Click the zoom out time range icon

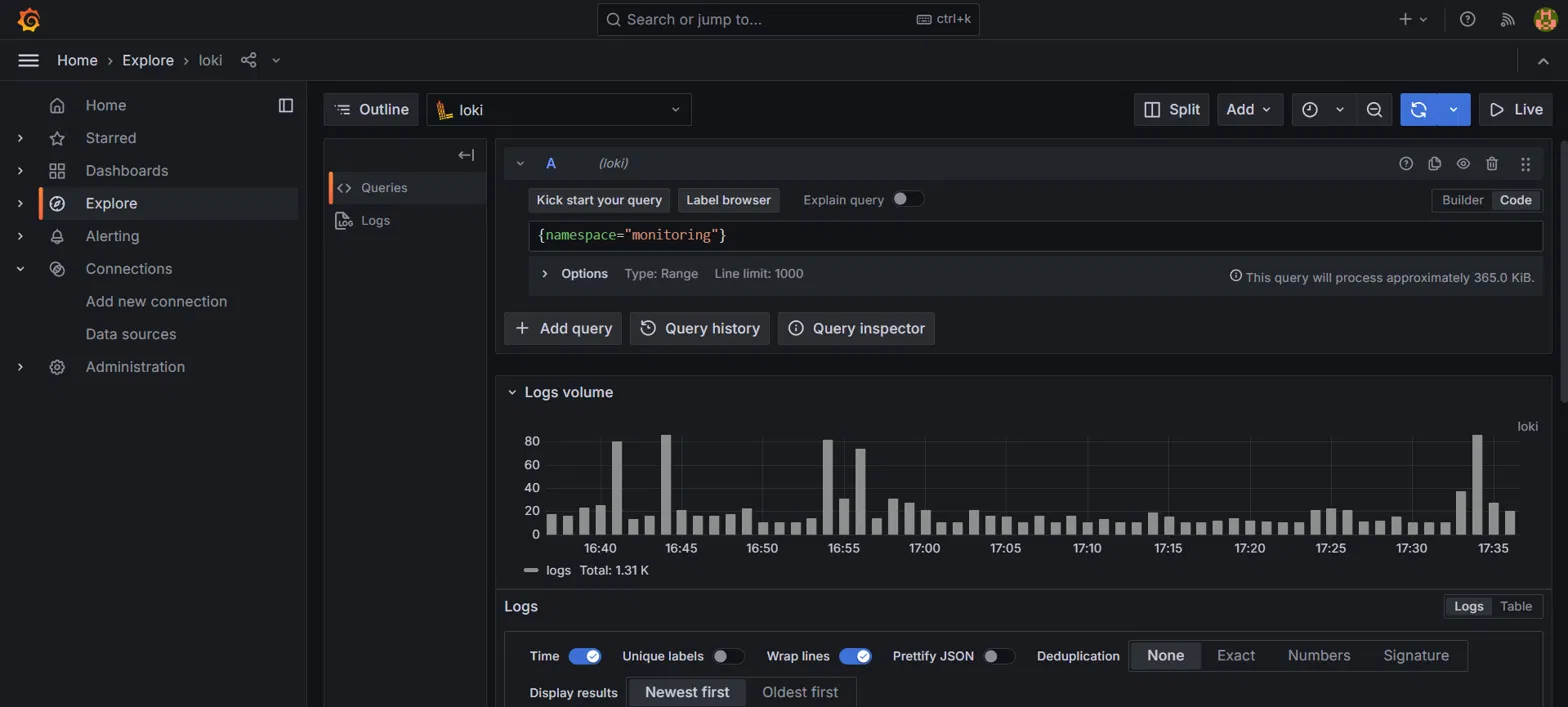(1374, 110)
